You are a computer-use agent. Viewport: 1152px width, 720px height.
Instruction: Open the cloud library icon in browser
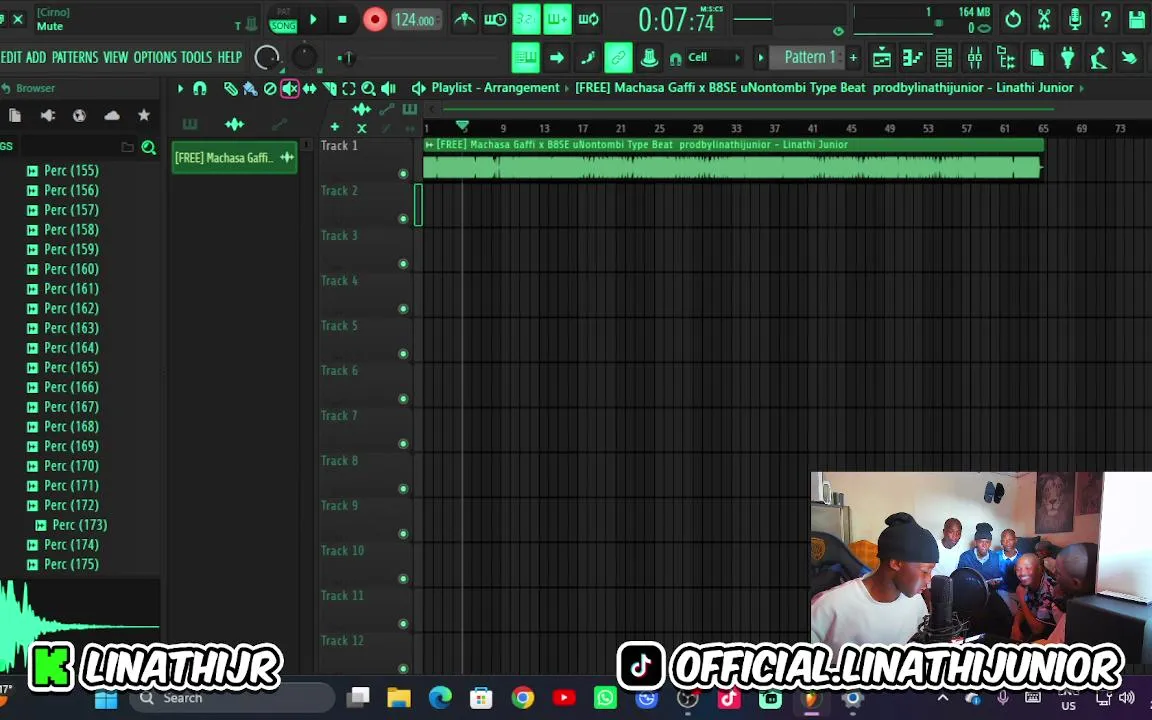tap(112, 115)
